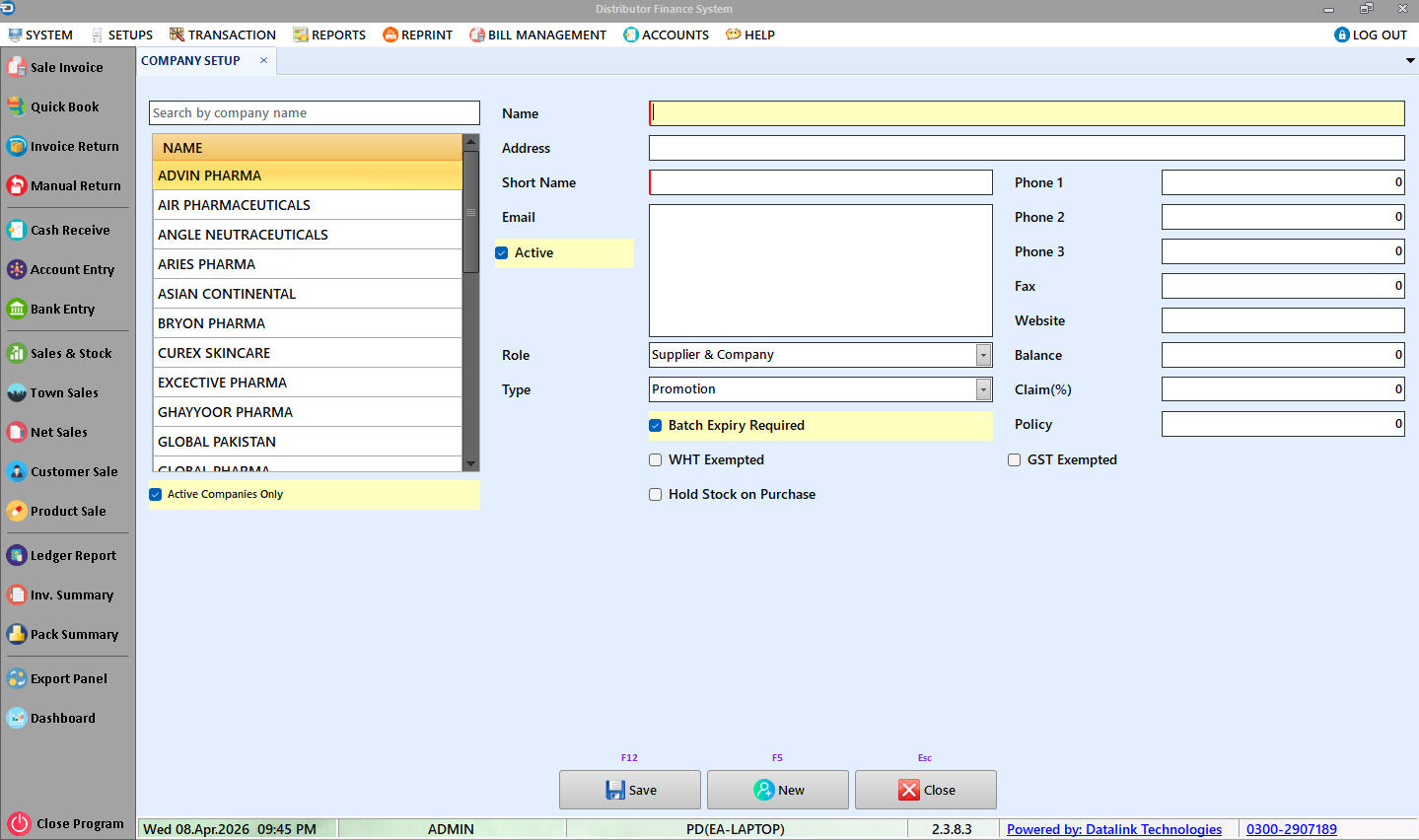This screenshot has width=1419, height=840.
Task: Open the SETUPS menu
Action: coord(121,35)
